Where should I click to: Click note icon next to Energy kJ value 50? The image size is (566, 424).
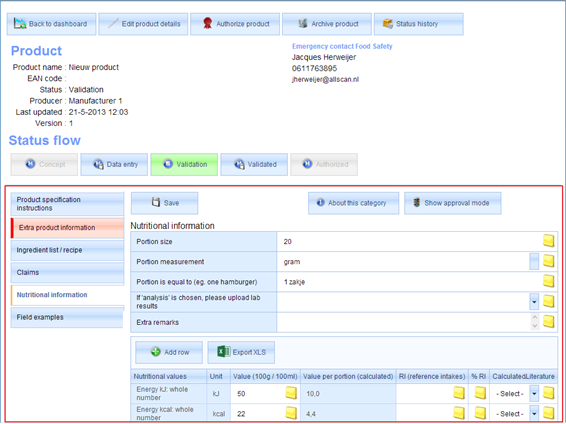[291, 393]
